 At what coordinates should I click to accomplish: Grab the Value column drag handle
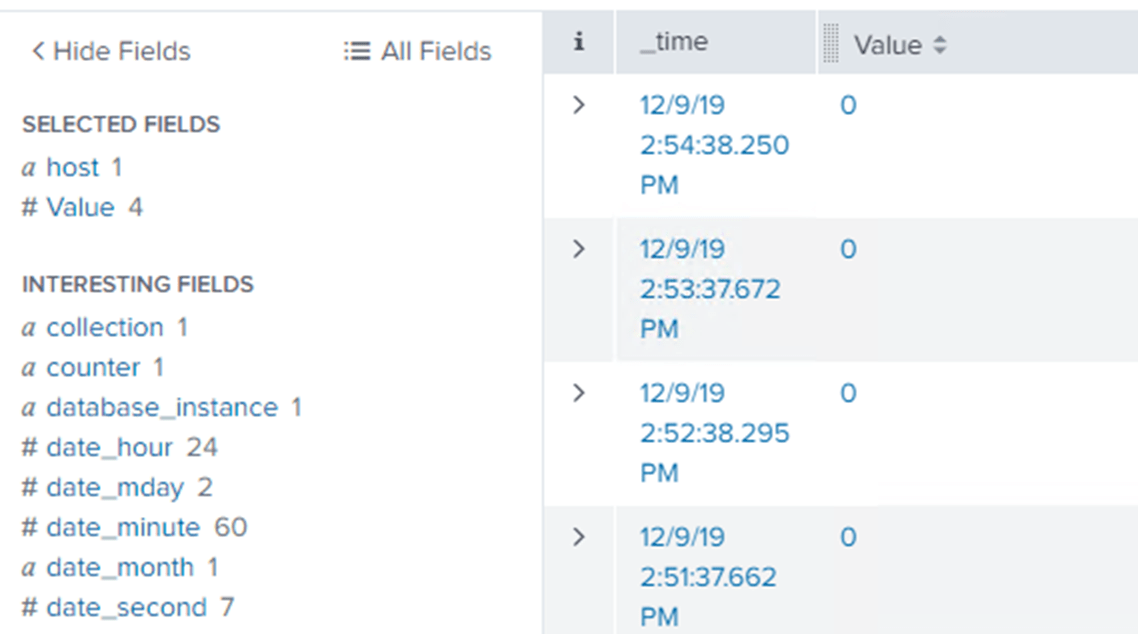pyautogui.click(x=831, y=44)
